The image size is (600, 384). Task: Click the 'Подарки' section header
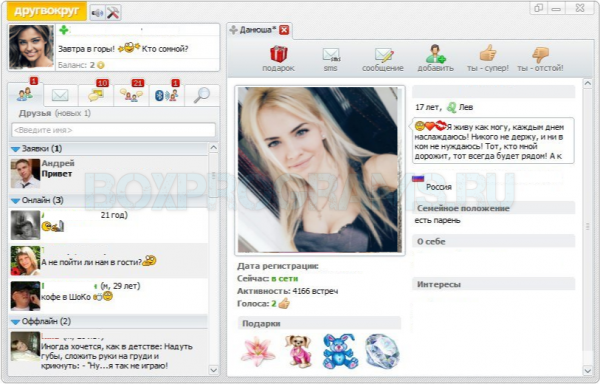pyautogui.click(x=319, y=324)
